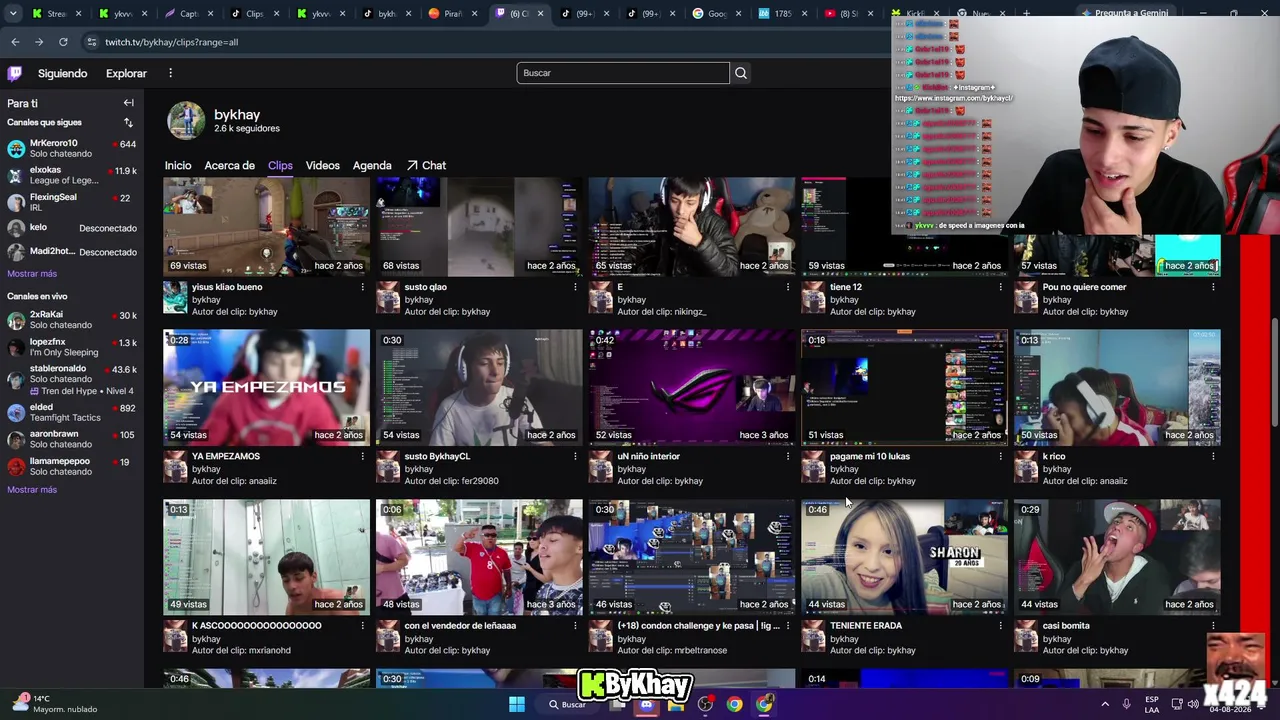Open options for clip 'susto BykhayCL'
1280x720 pixels.
click(575, 457)
